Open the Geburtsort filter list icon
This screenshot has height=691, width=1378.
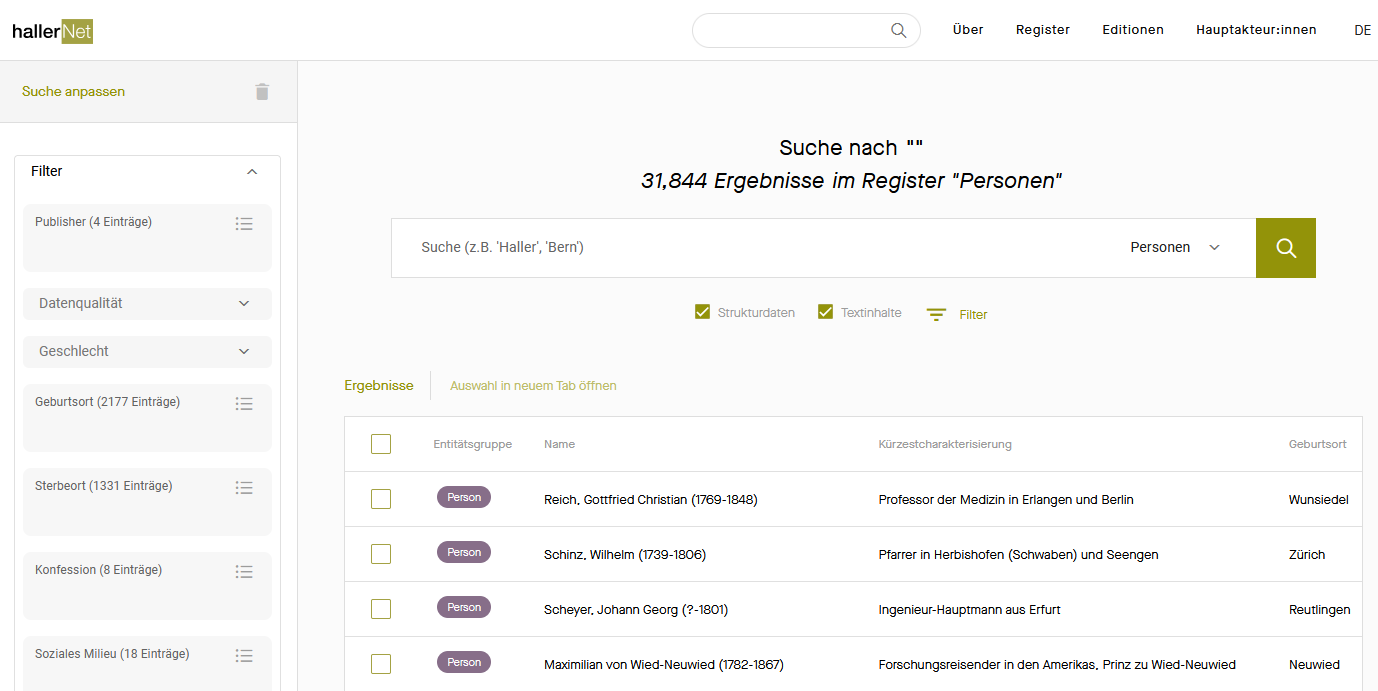[x=244, y=404]
